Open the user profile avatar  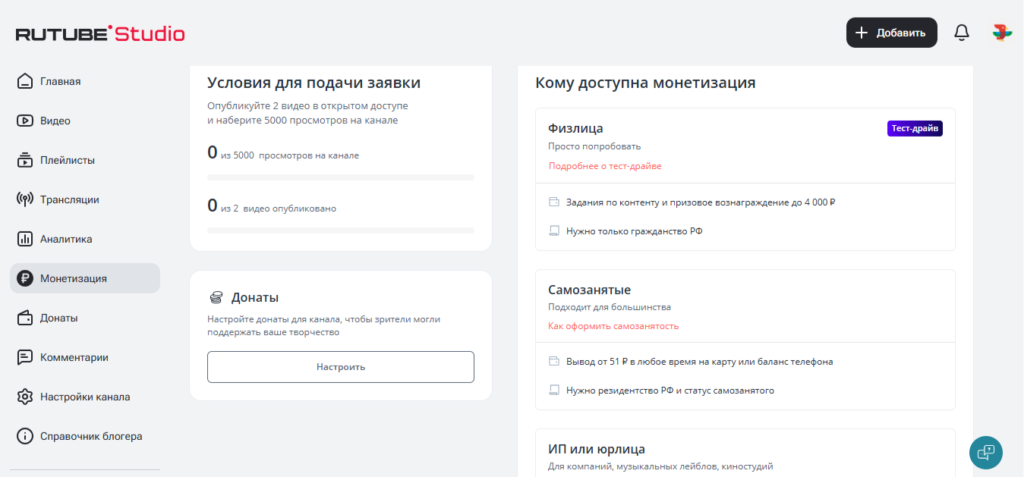(x=1001, y=33)
